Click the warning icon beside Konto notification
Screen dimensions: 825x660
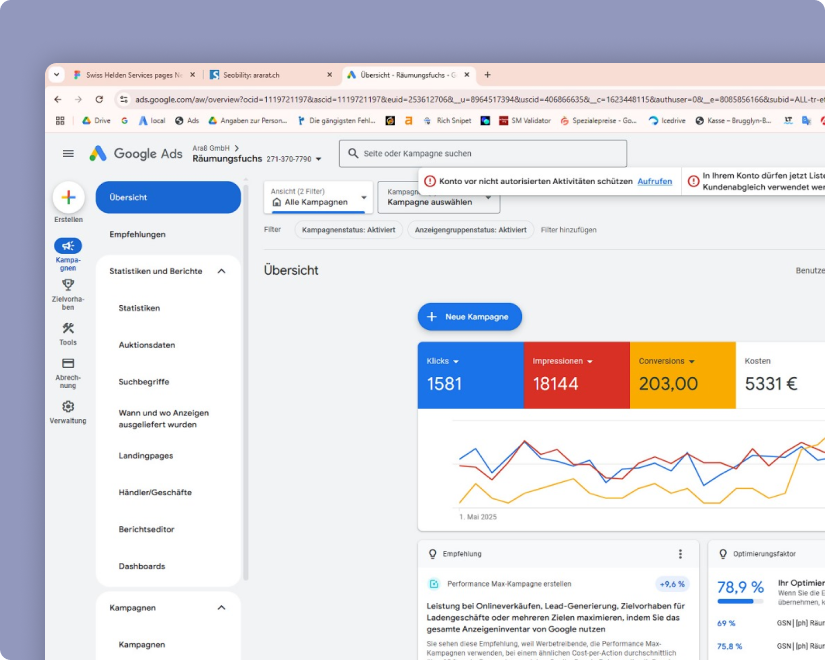(430, 181)
